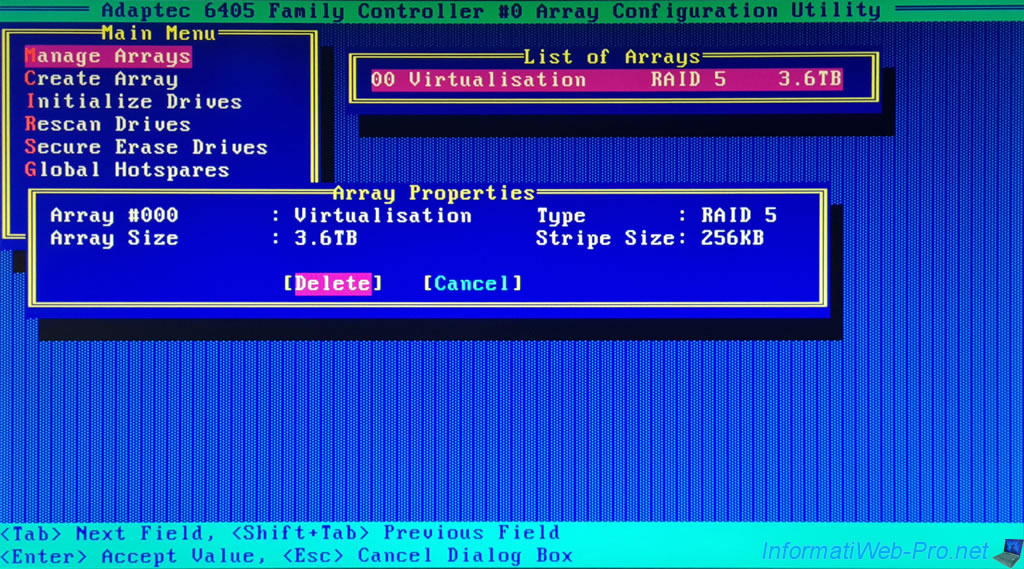This screenshot has width=1024, height=569.
Task: Click the laptop icon beside the watermark
Action: pos(1006,551)
